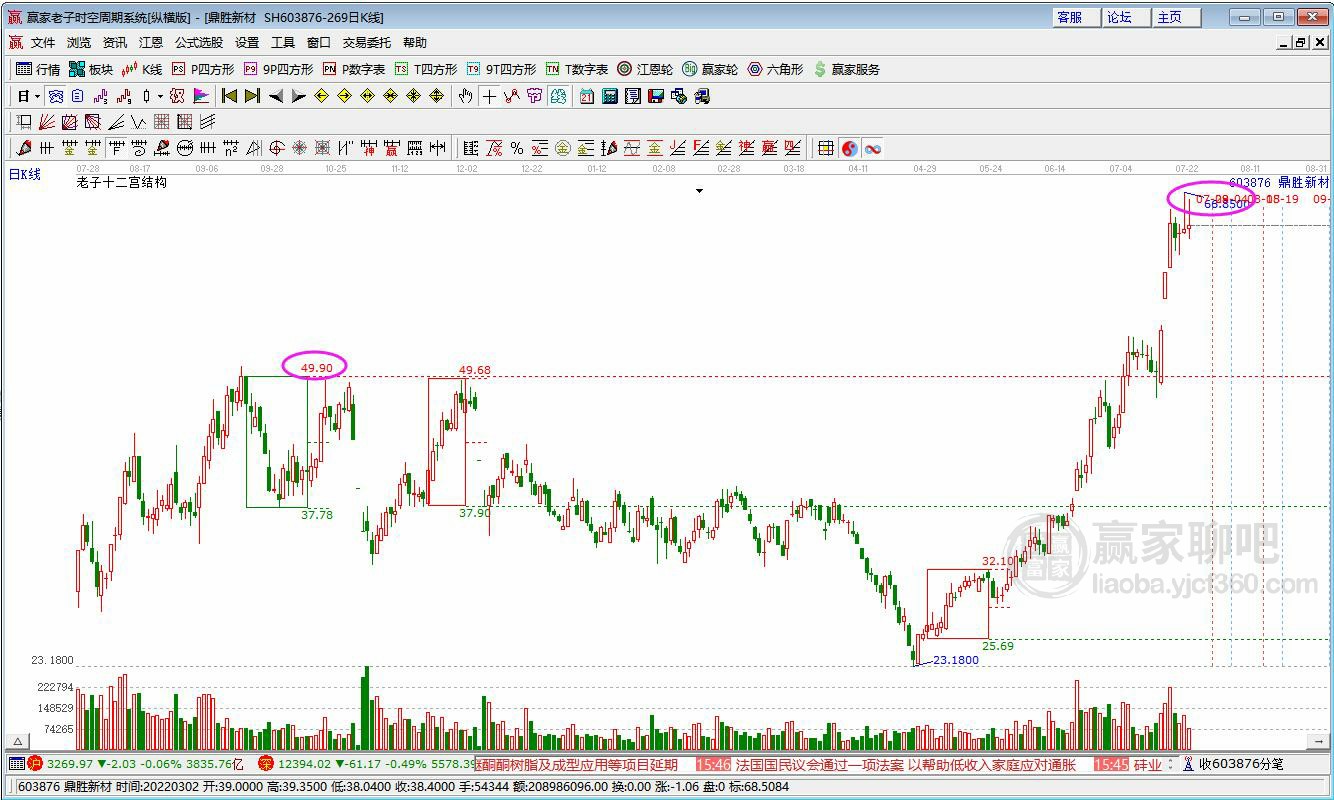Open the P四方形 tool
Screen dimensions: 1334x800
pos(203,69)
